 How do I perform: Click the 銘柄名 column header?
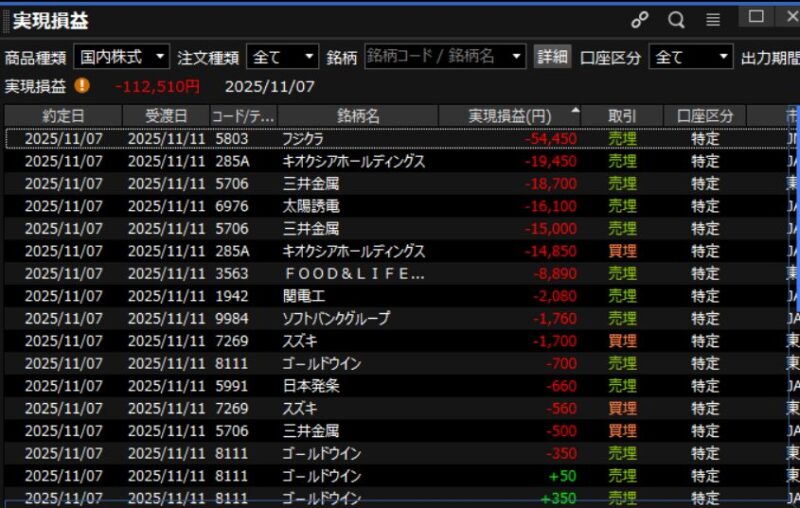358,116
